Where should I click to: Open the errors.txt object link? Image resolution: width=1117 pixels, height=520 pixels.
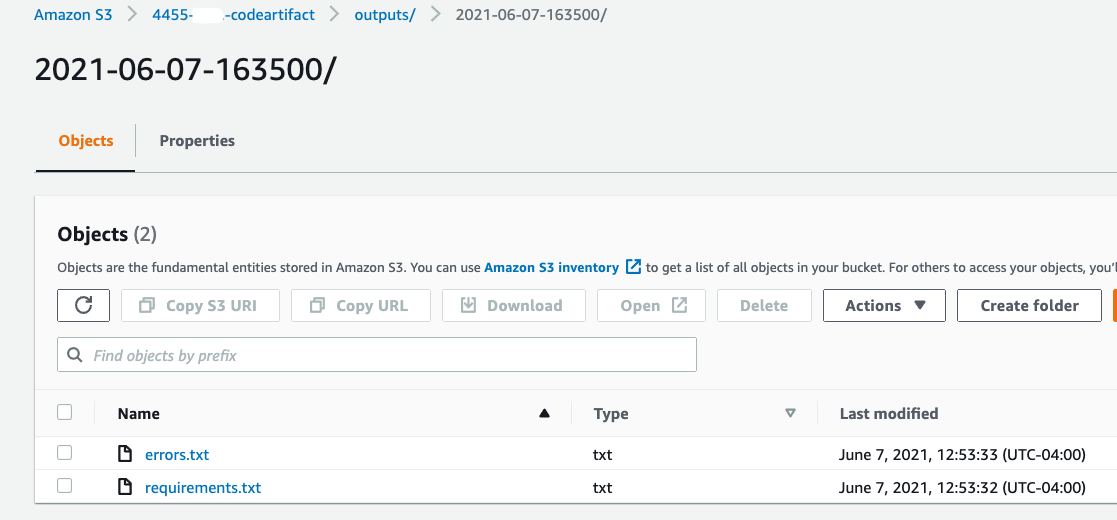tap(177, 454)
